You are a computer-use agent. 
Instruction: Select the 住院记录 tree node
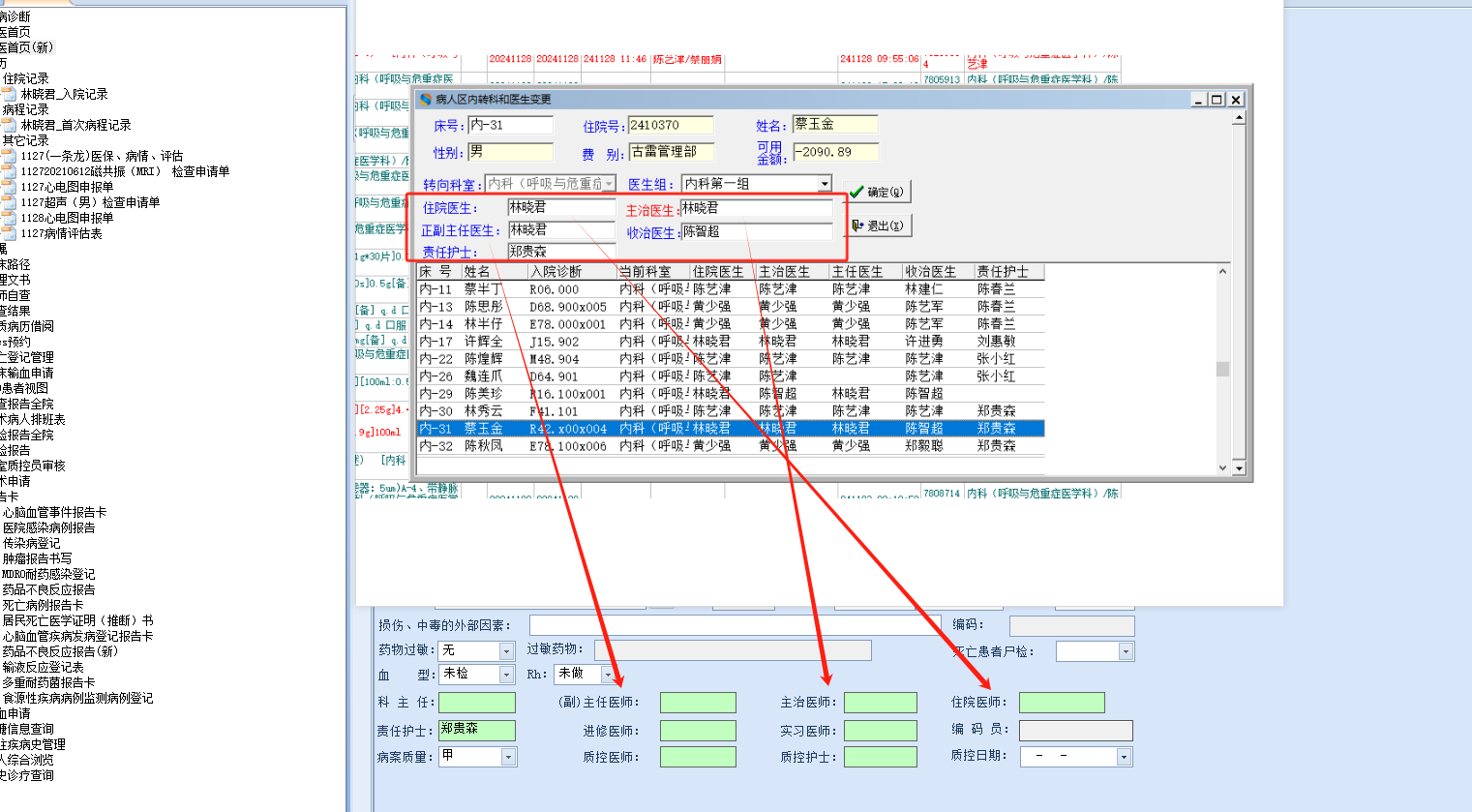[25, 78]
